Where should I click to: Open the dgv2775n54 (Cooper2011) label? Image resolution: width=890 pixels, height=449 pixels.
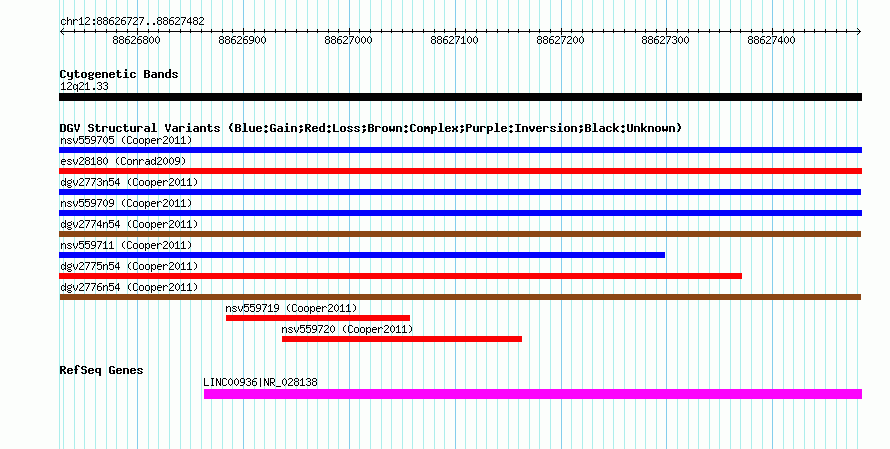point(129,266)
